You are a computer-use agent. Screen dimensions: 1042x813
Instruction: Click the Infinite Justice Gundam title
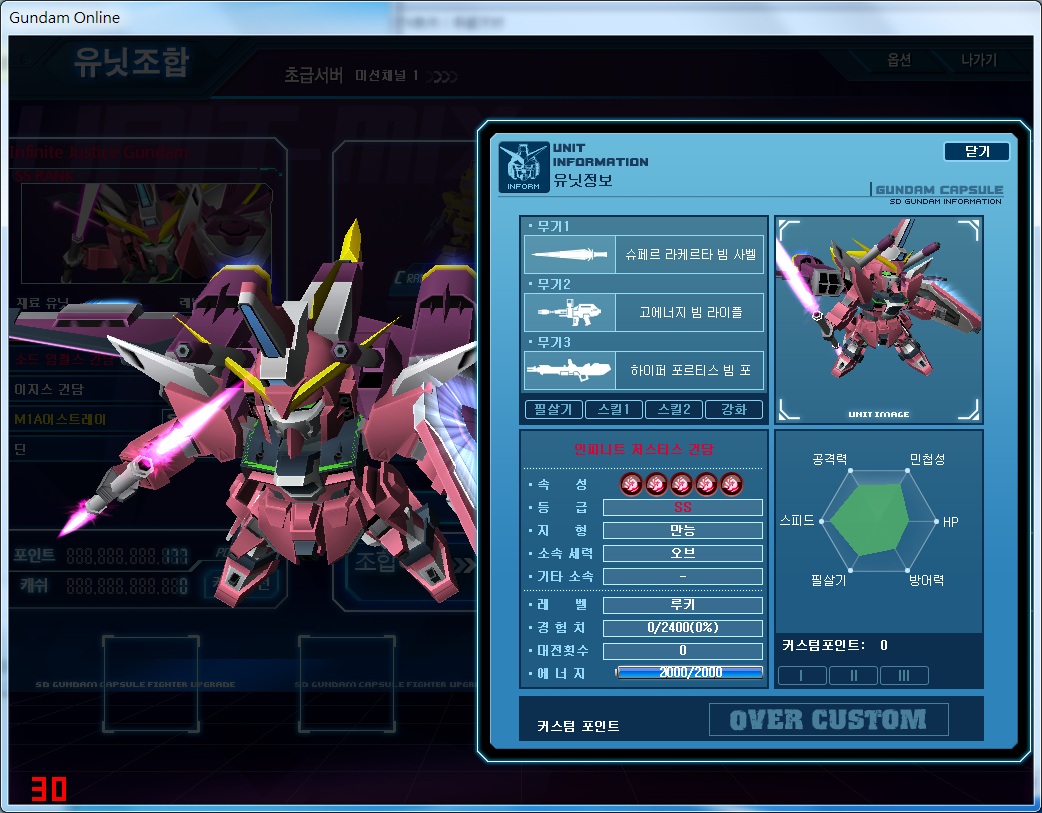(x=98, y=152)
